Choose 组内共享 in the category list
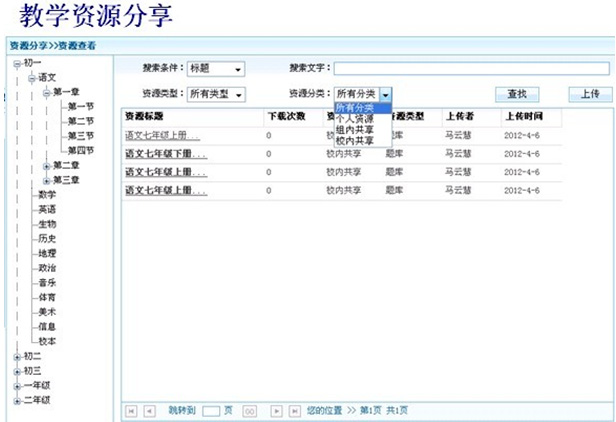 tap(355, 130)
